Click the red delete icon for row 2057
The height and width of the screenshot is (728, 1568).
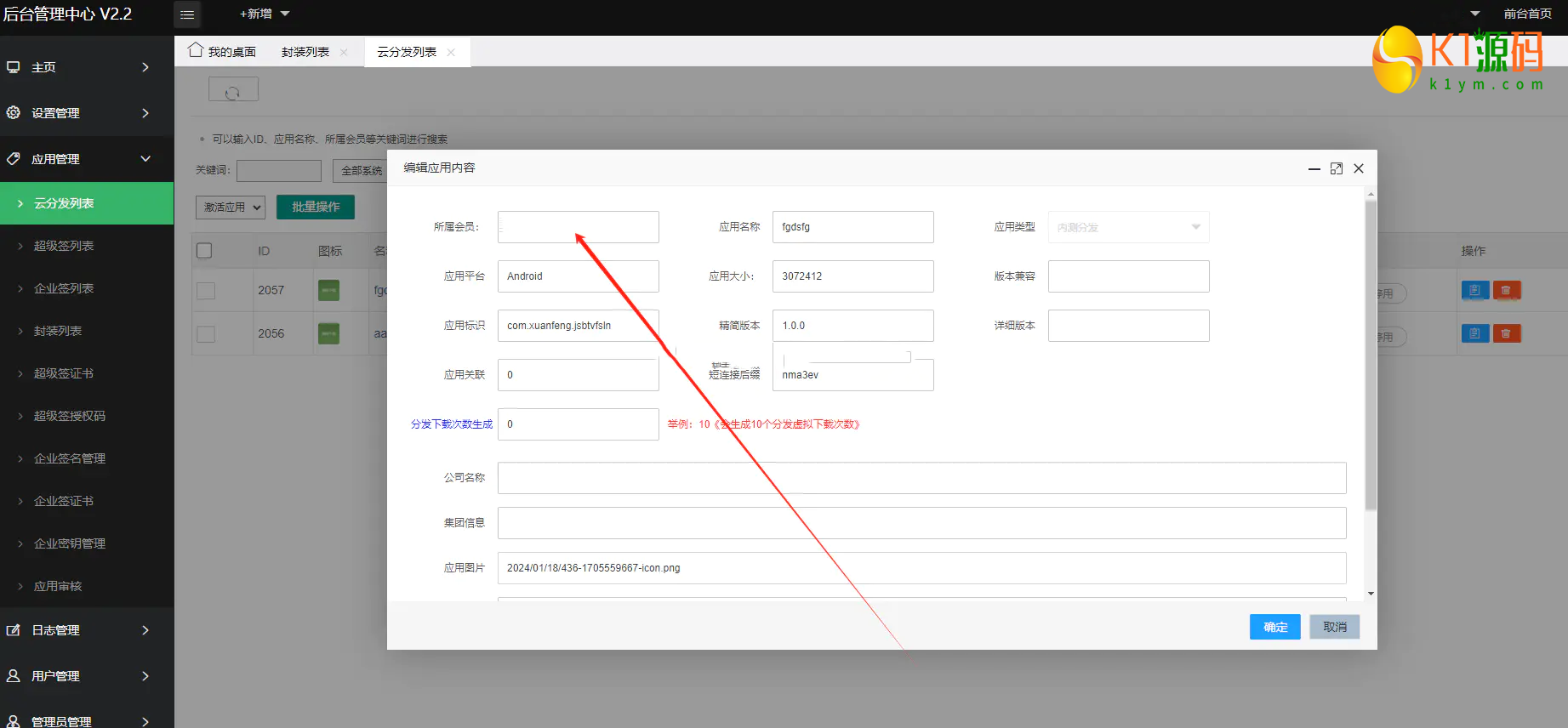1506,290
